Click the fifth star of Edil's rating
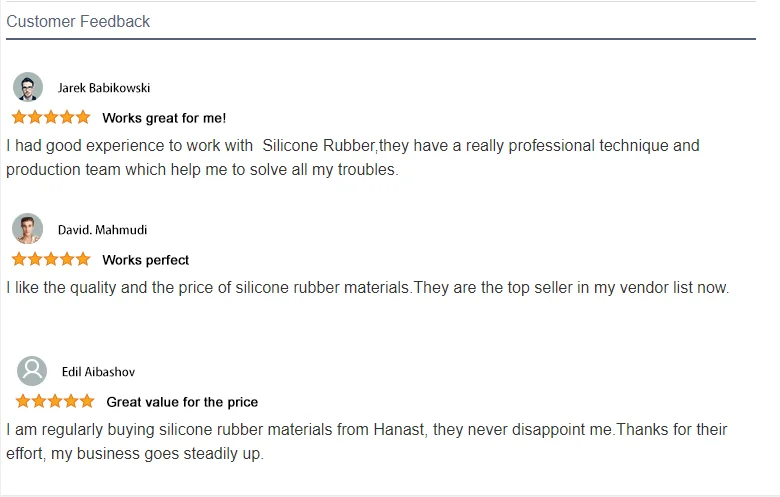This screenshot has height=497, width=780. point(87,401)
